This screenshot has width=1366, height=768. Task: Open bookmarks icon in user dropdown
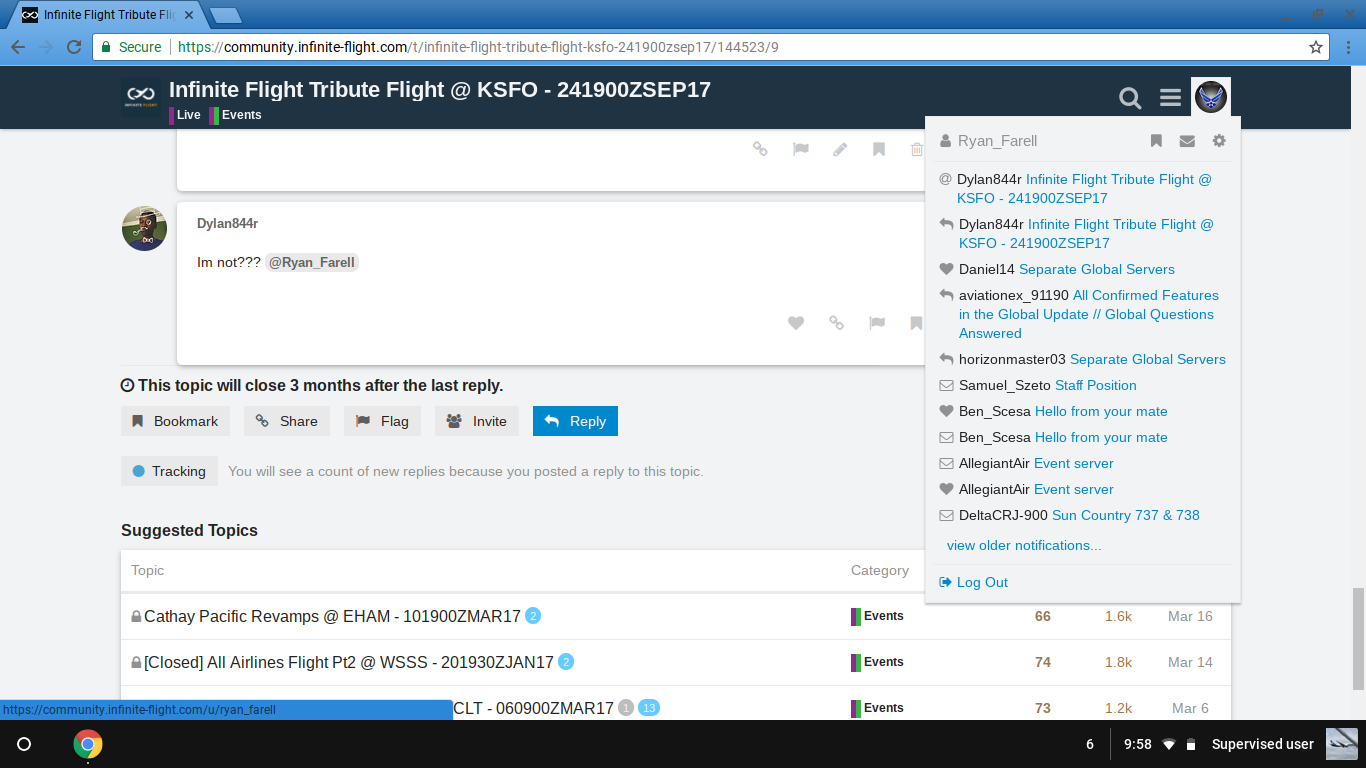click(1156, 141)
